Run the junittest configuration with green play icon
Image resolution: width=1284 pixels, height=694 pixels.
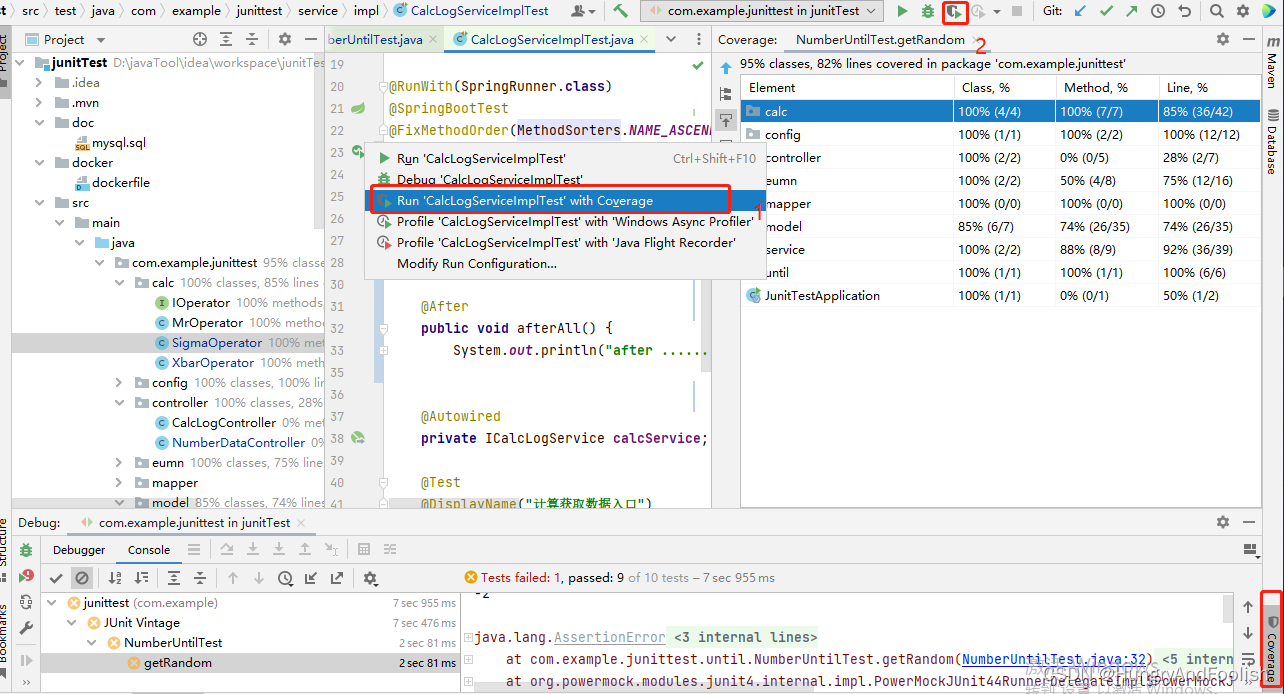(x=902, y=11)
